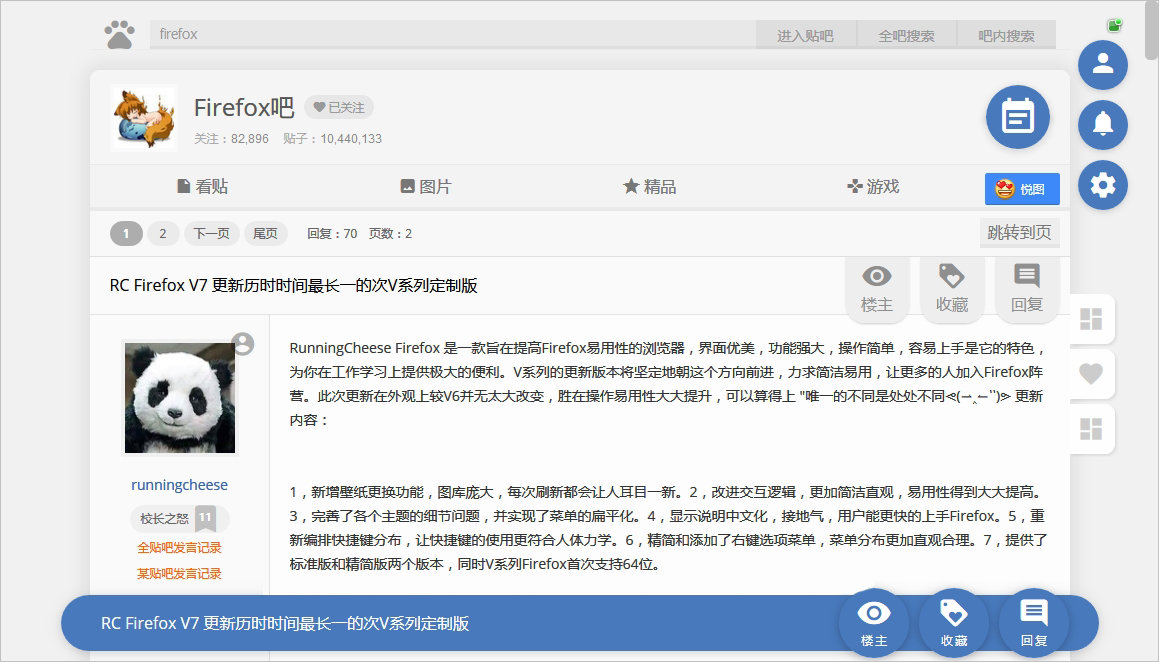Open the user profile round button
The image size is (1159, 662).
(1103, 64)
